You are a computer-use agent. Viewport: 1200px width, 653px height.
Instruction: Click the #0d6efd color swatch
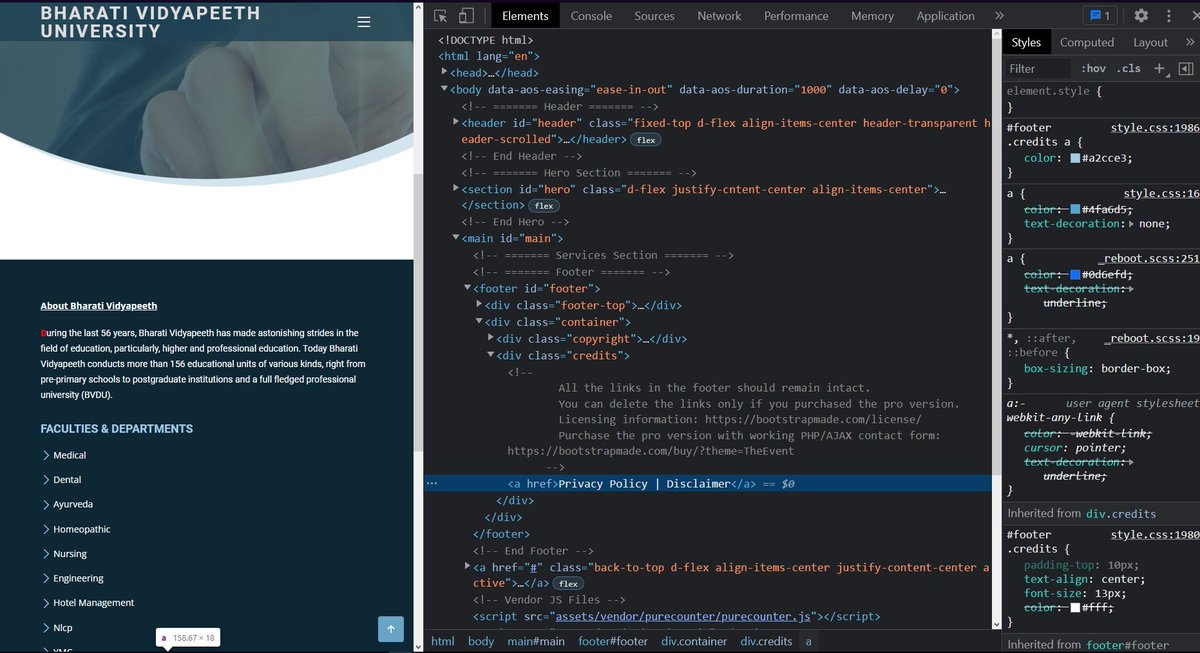[1075, 274]
